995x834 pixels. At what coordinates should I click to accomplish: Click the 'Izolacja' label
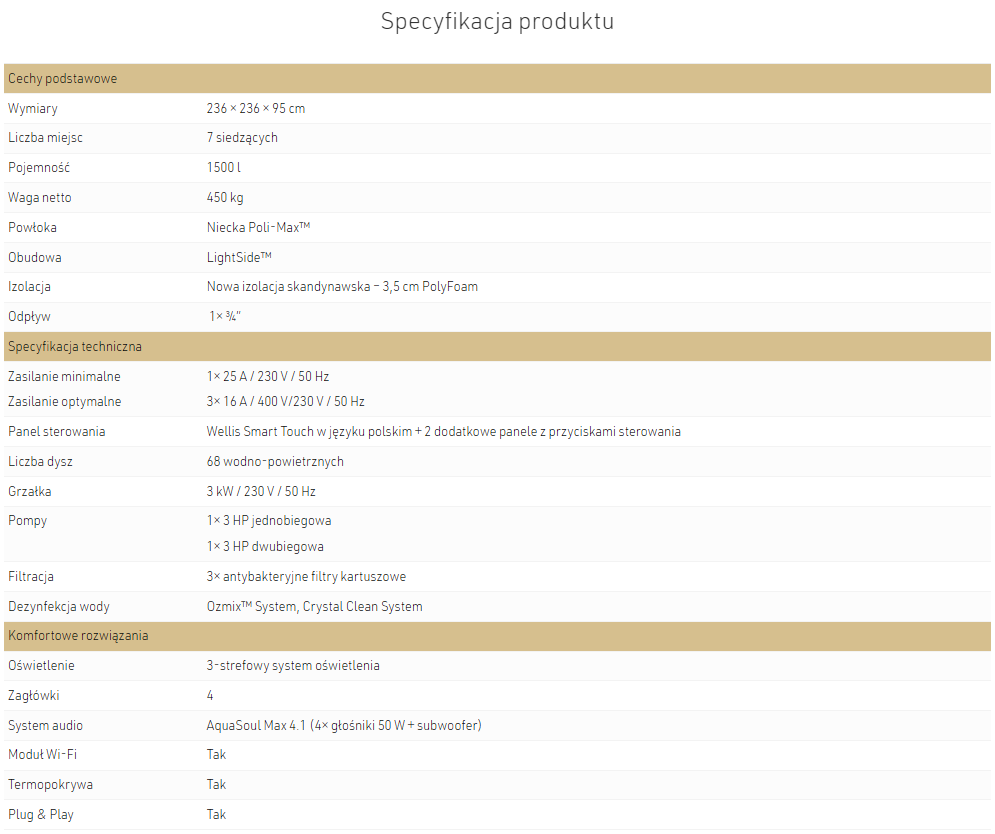click(29, 287)
